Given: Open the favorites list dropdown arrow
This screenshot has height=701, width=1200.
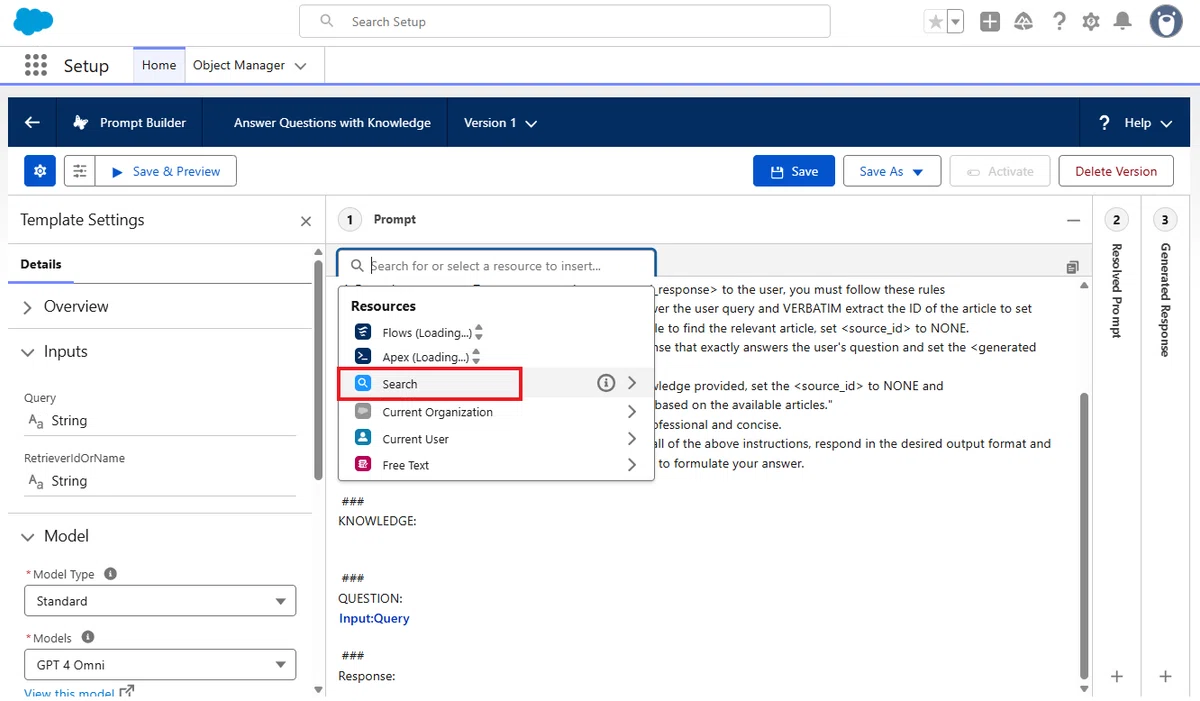Looking at the screenshot, I should [955, 21].
